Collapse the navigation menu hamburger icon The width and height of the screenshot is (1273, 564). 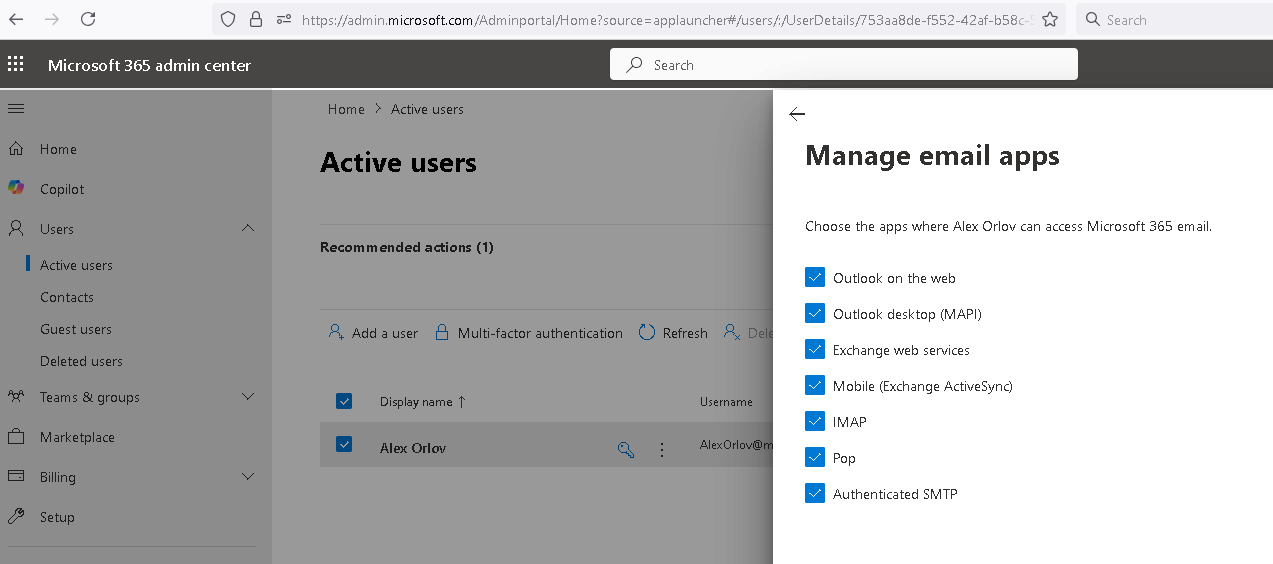pos(16,108)
